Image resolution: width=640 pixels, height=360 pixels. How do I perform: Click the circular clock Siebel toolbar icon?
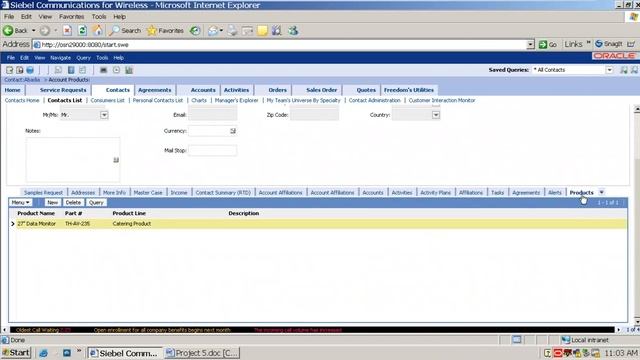pyautogui.click(x=116, y=70)
